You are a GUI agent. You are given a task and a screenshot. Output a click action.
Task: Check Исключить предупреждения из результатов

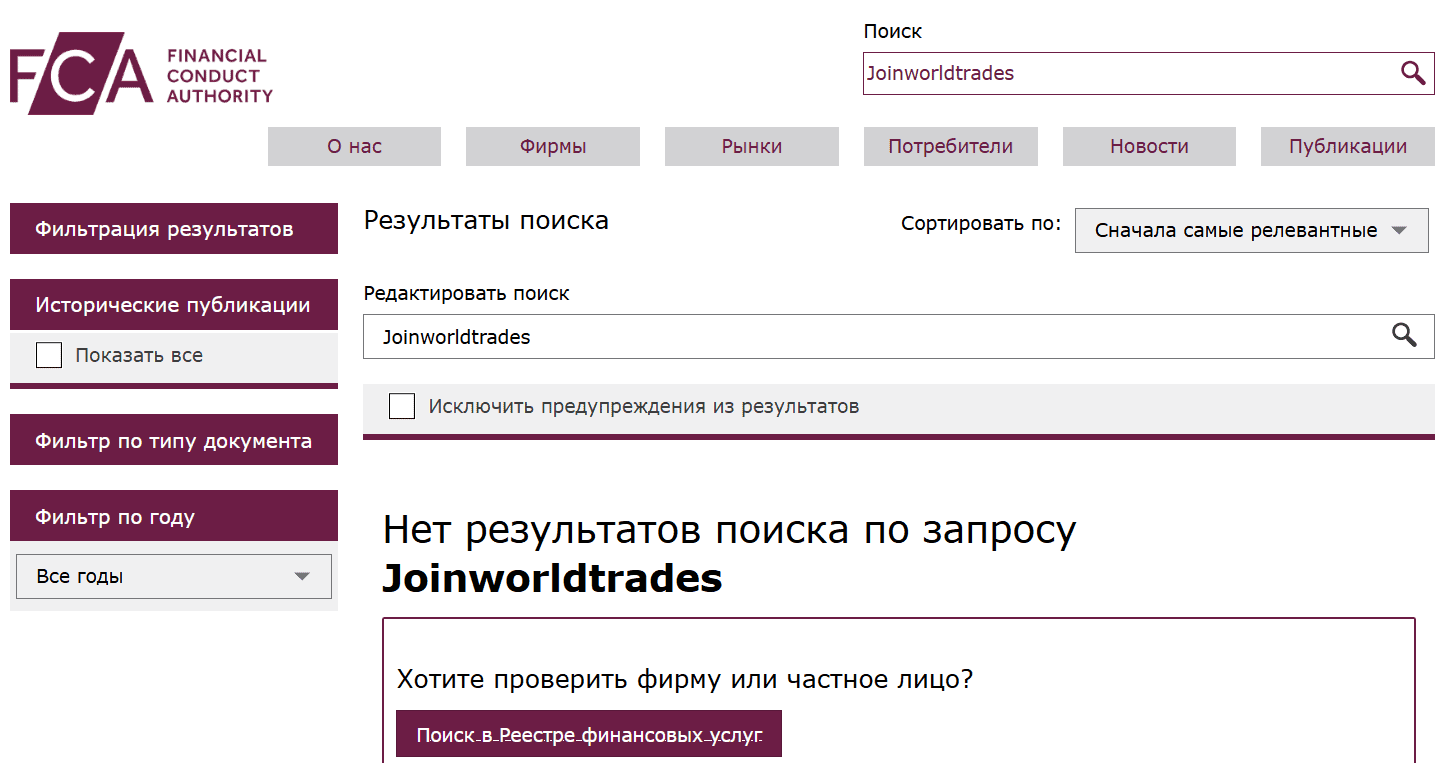click(x=401, y=406)
